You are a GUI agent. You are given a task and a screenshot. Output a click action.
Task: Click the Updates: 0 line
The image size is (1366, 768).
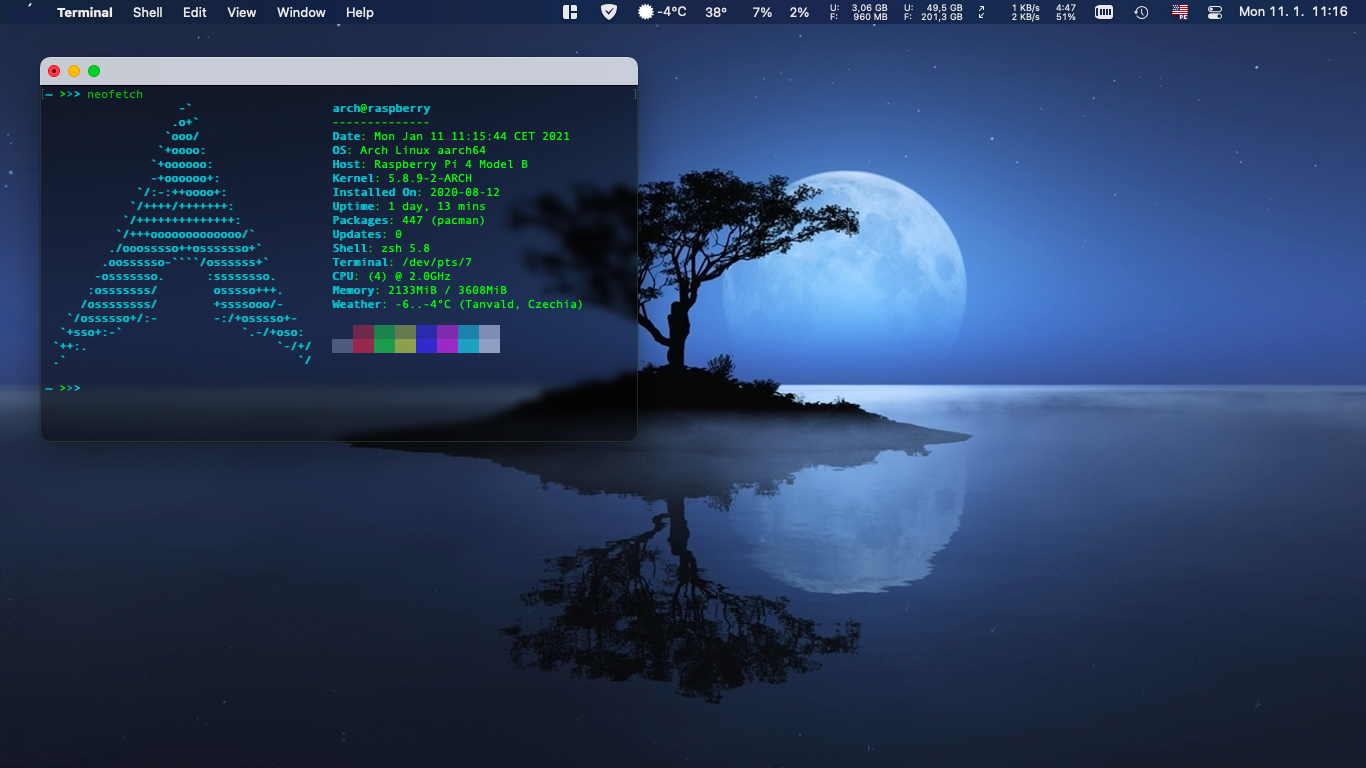point(367,234)
